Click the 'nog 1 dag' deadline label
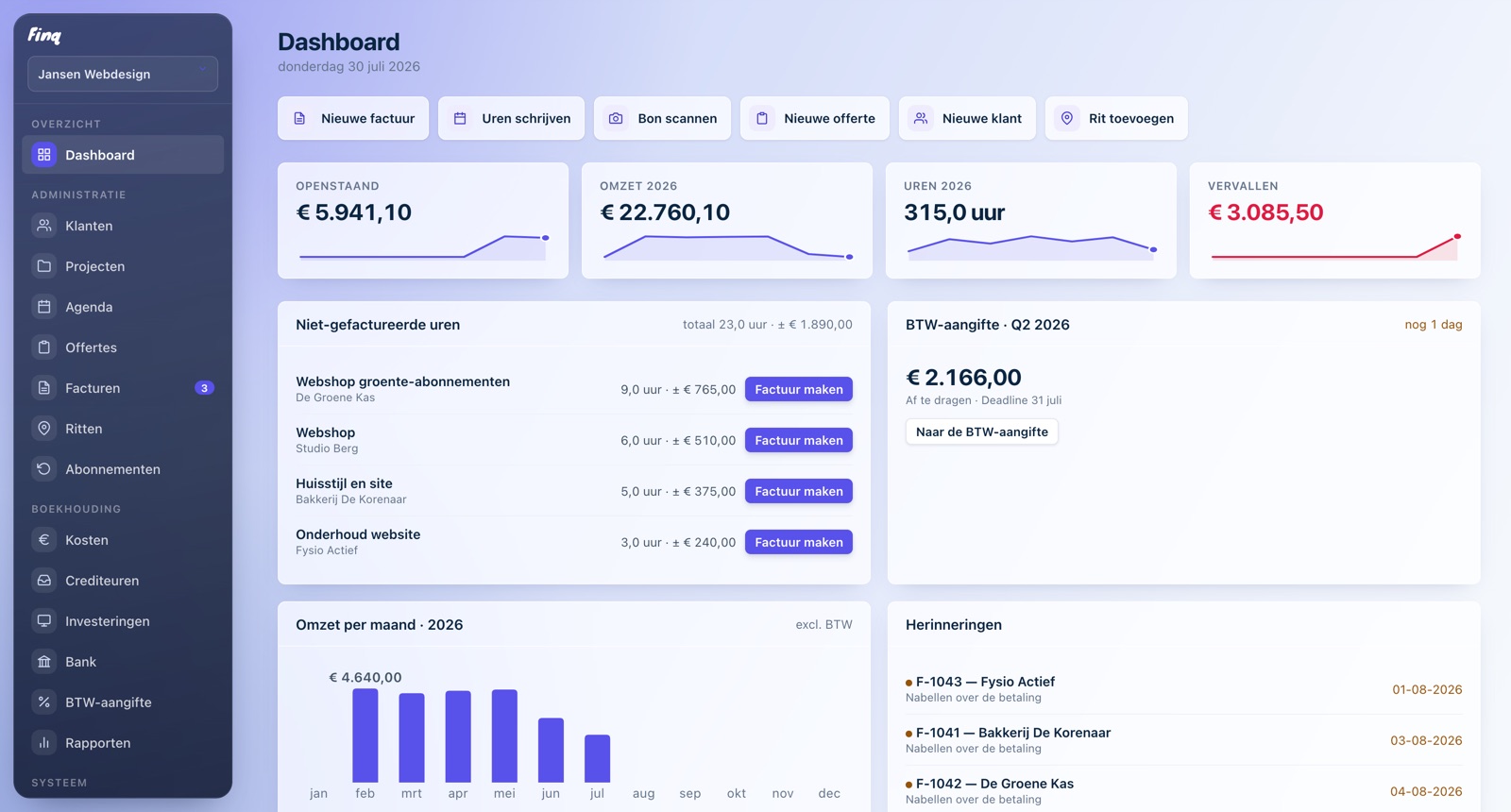 tap(1434, 324)
